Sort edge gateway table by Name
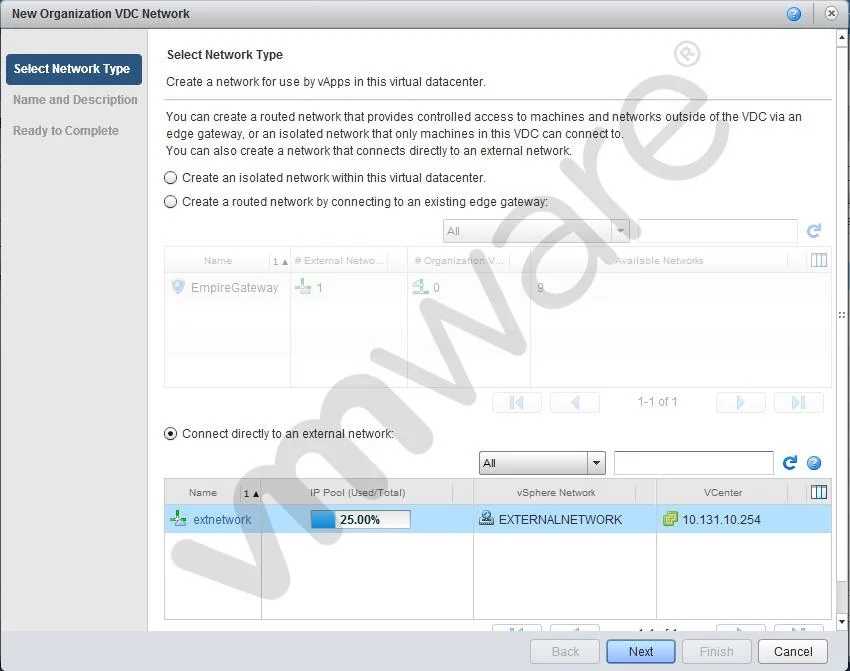 pyautogui.click(x=218, y=261)
